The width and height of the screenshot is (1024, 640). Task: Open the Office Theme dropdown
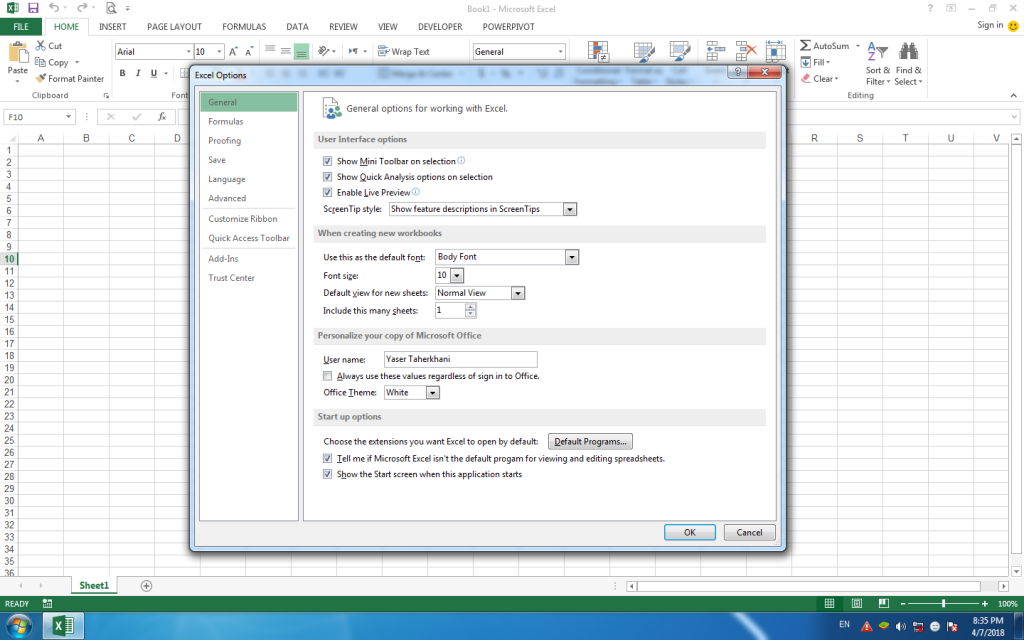click(430, 392)
